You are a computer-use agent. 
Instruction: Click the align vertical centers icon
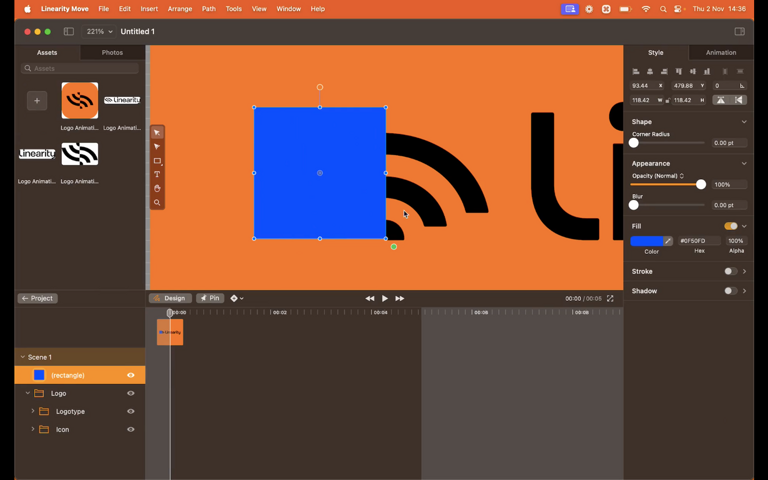click(x=693, y=72)
